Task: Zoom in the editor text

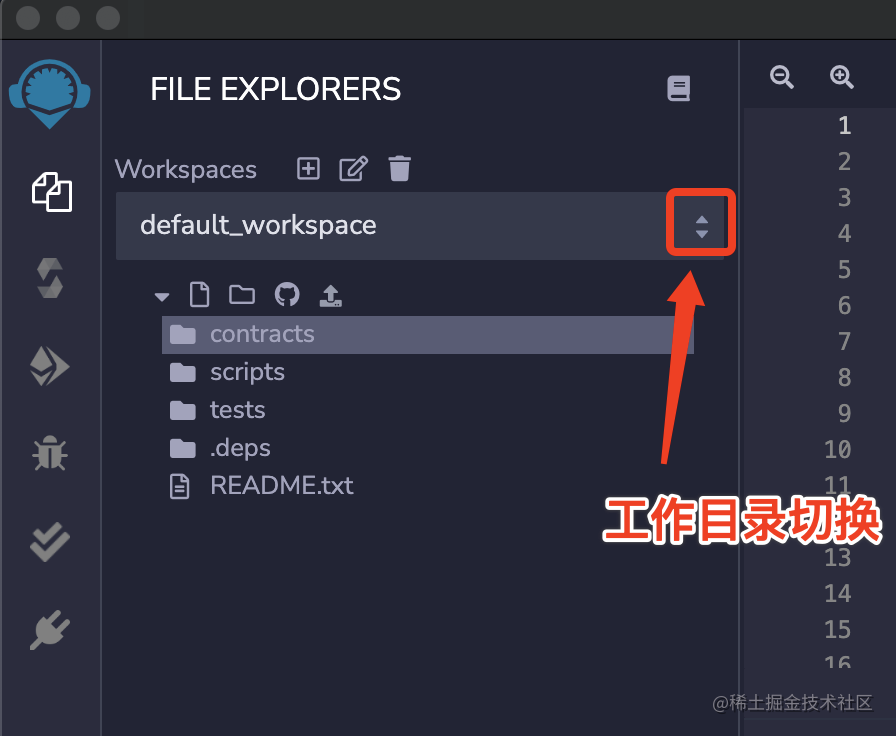Action: tap(841, 77)
